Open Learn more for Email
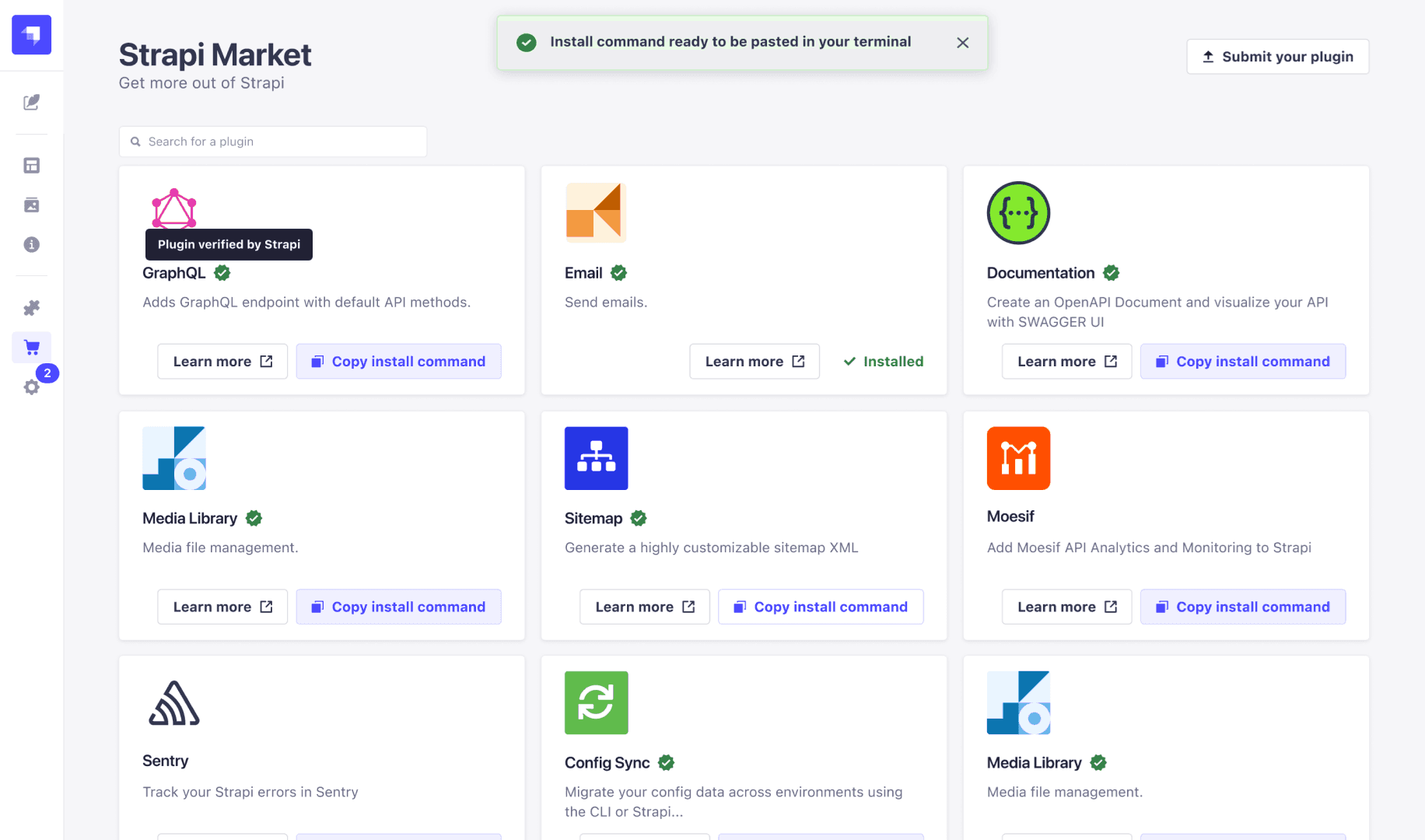Image resolution: width=1425 pixels, height=840 pixels. click(755, 362)
